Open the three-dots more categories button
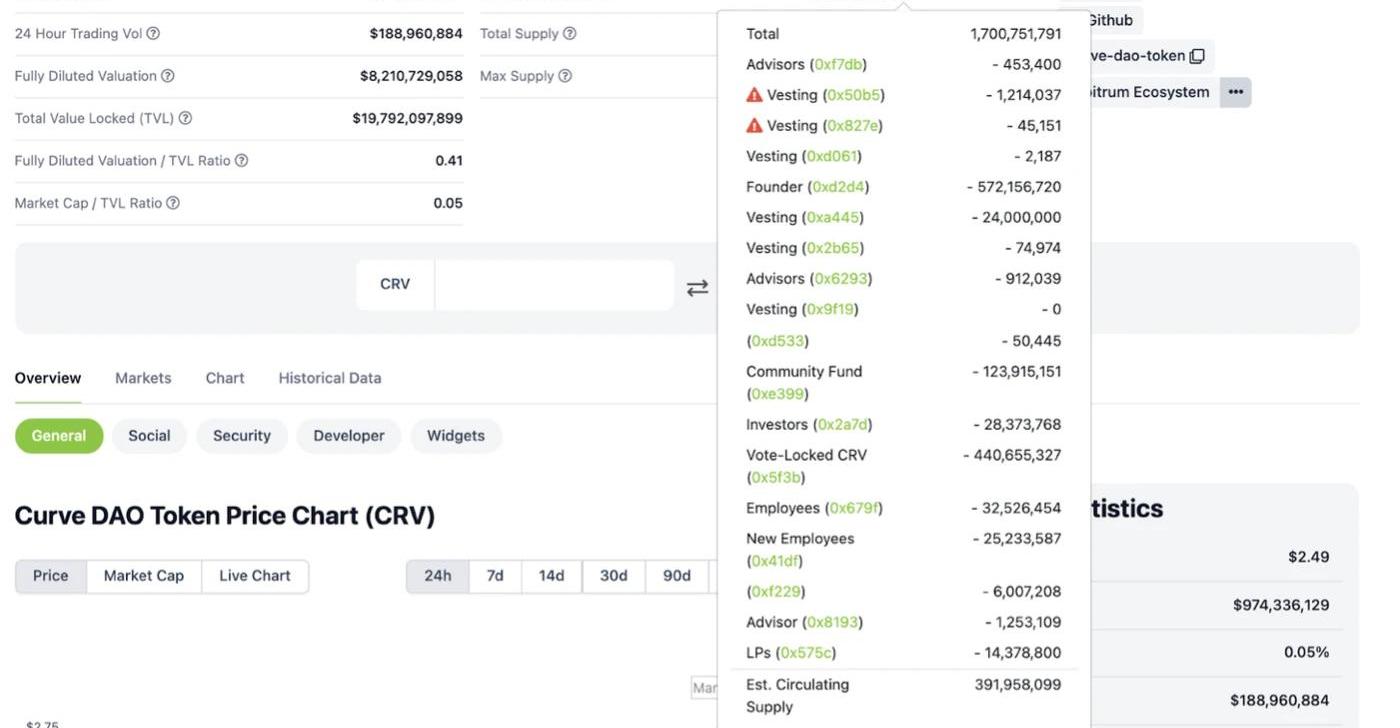The height and width of the screenshot is (728, 1400). point(1236,92)
